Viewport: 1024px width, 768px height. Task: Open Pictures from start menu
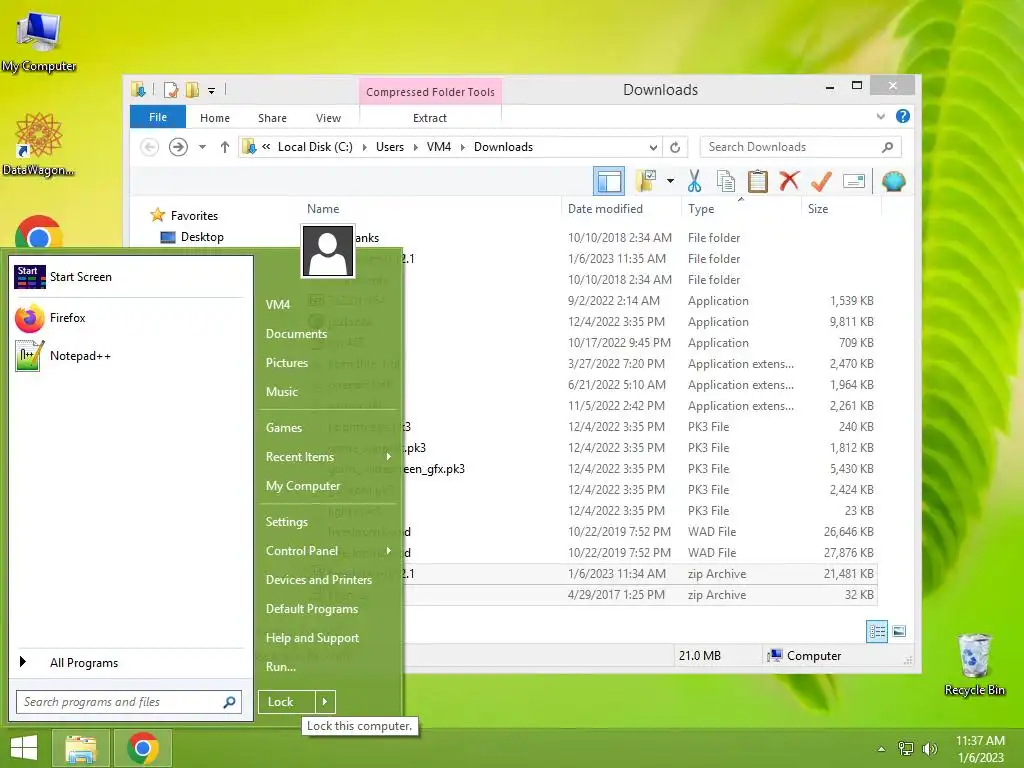pyautogui.click(x=287, y=362)
